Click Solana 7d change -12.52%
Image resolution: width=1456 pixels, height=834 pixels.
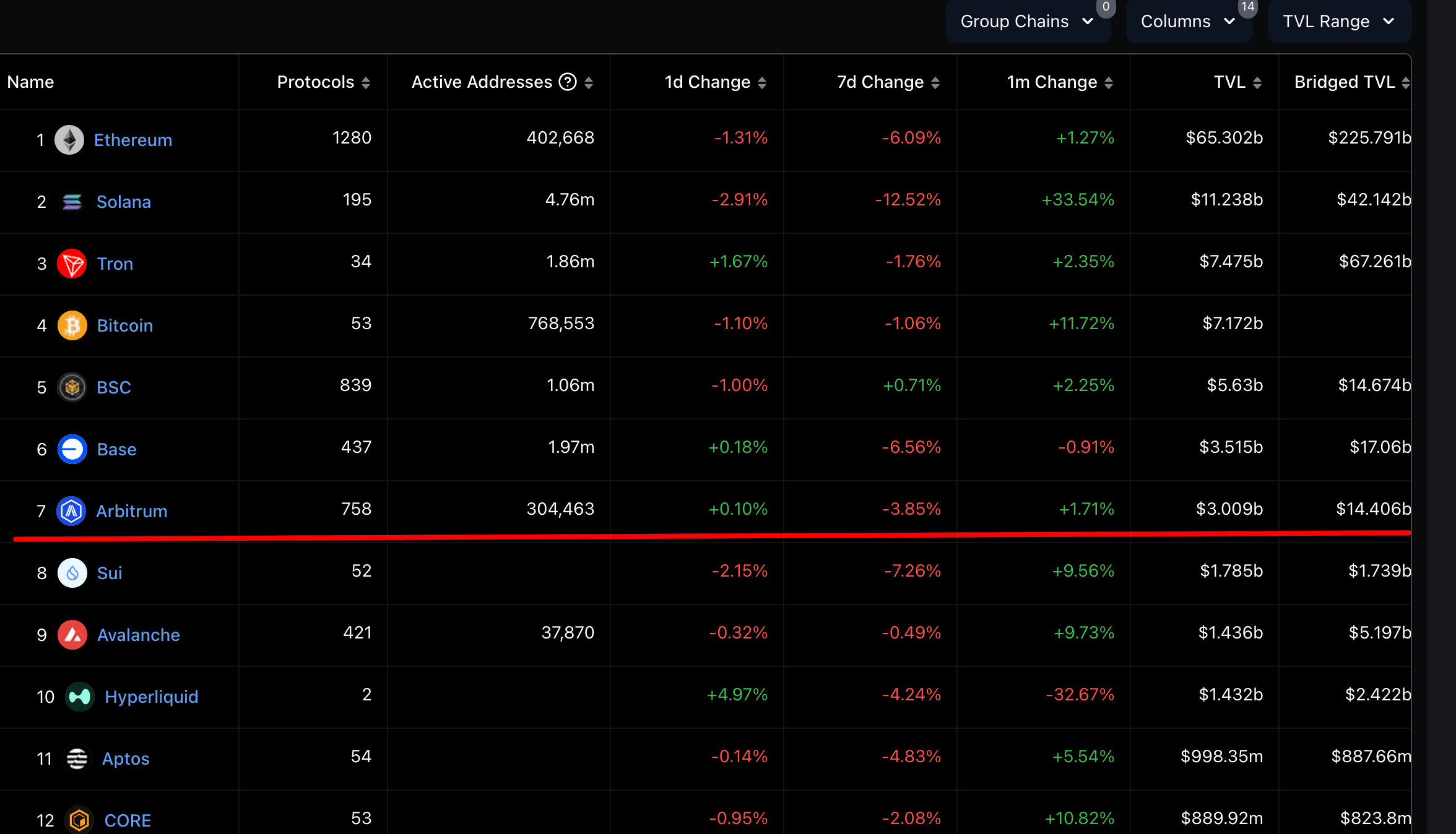[x=908, y=199]
